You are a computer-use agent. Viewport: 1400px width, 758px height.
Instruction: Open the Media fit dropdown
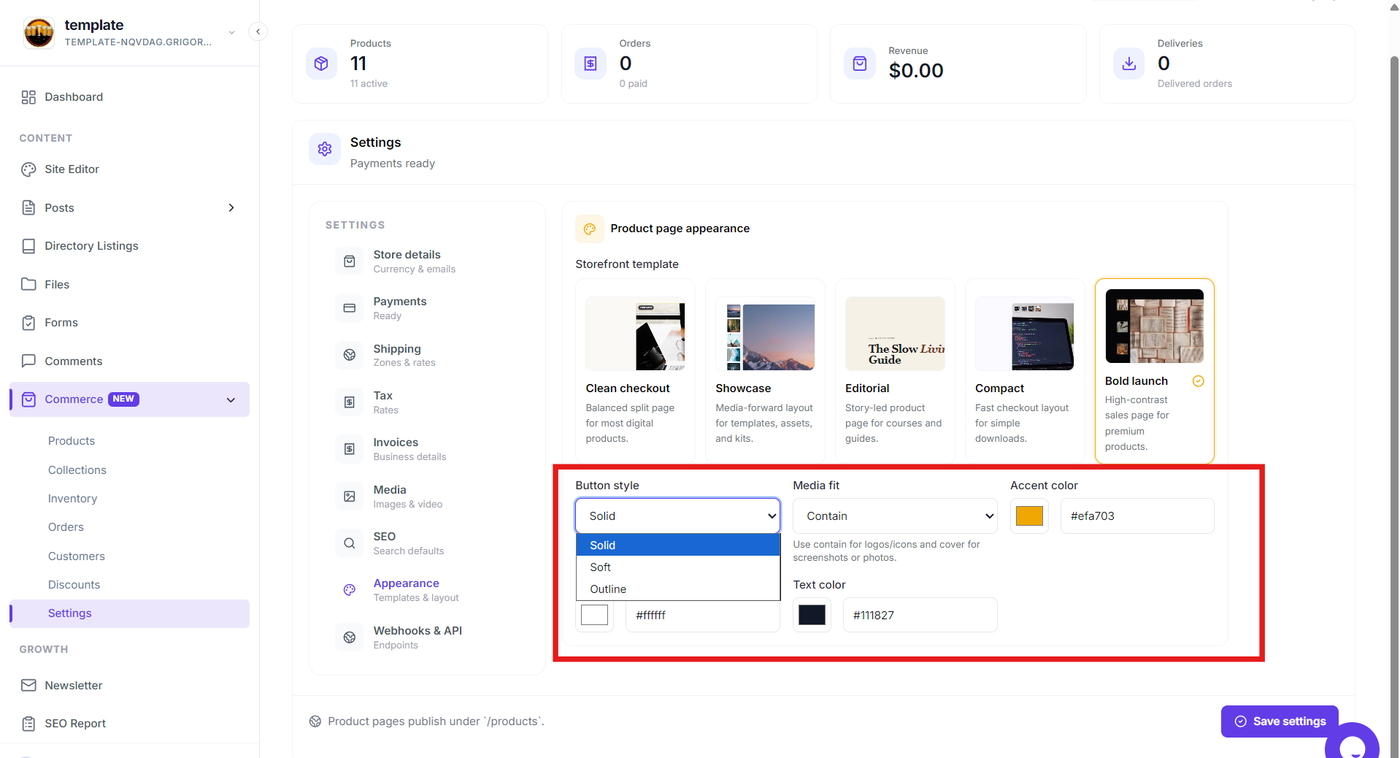[895, 516]
